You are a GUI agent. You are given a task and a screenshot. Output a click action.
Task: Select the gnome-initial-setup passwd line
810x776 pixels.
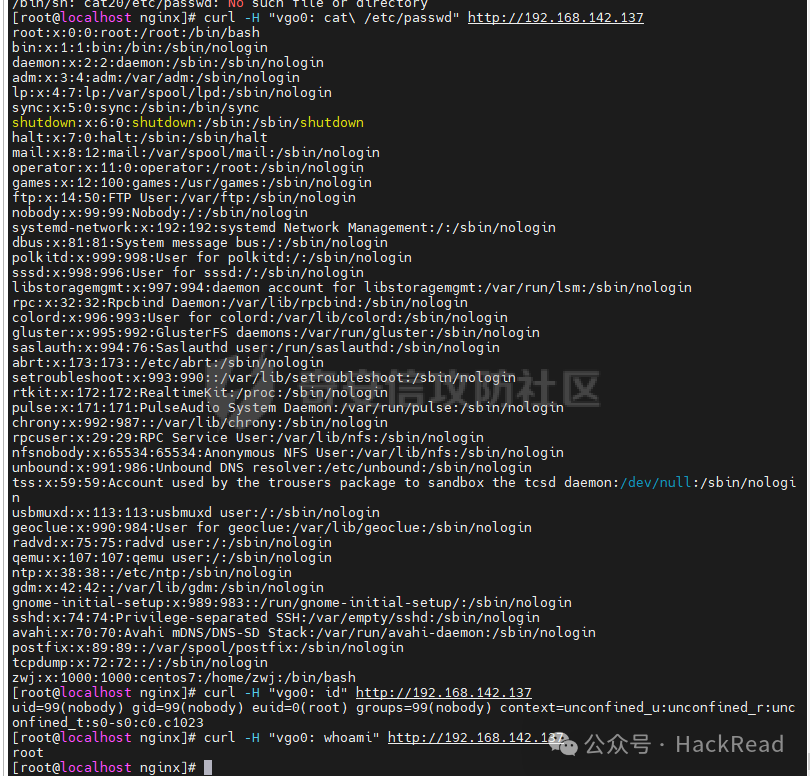292,602
